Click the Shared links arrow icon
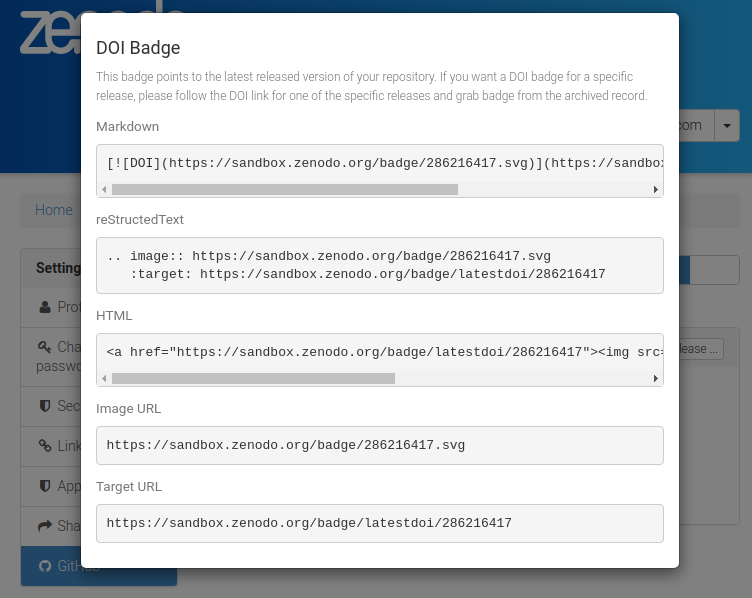Screen dimensions: 752x598 (x=44, y=526)
